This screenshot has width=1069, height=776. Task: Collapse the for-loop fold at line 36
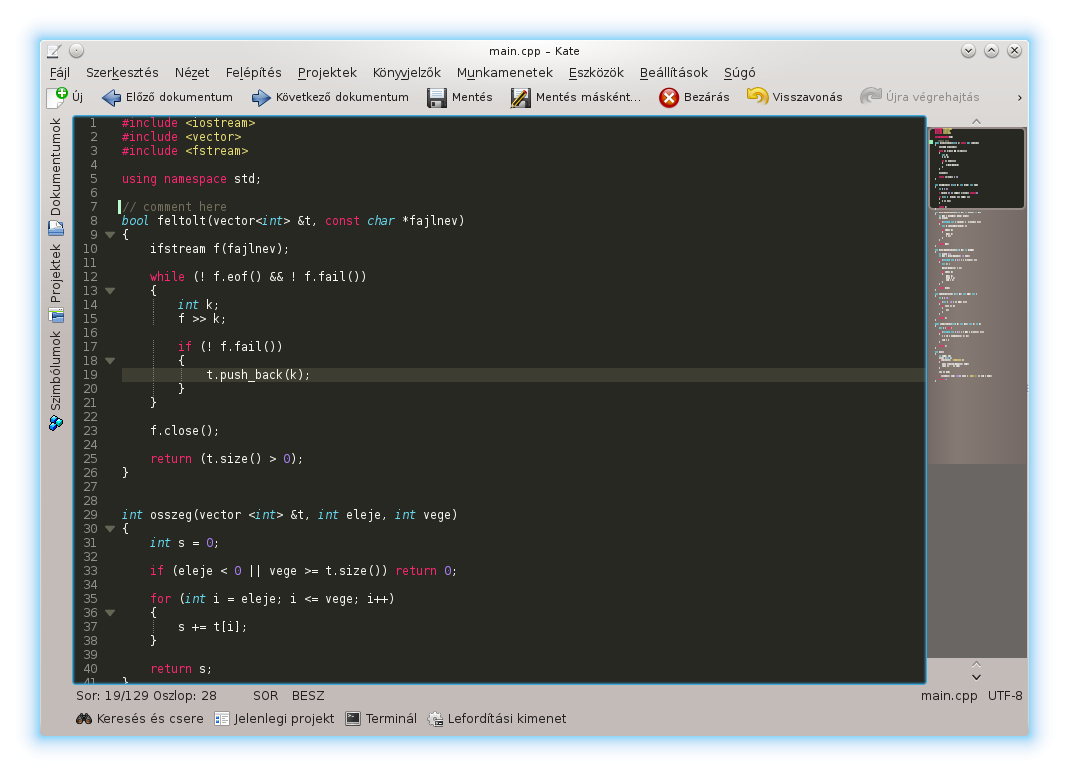110,612
